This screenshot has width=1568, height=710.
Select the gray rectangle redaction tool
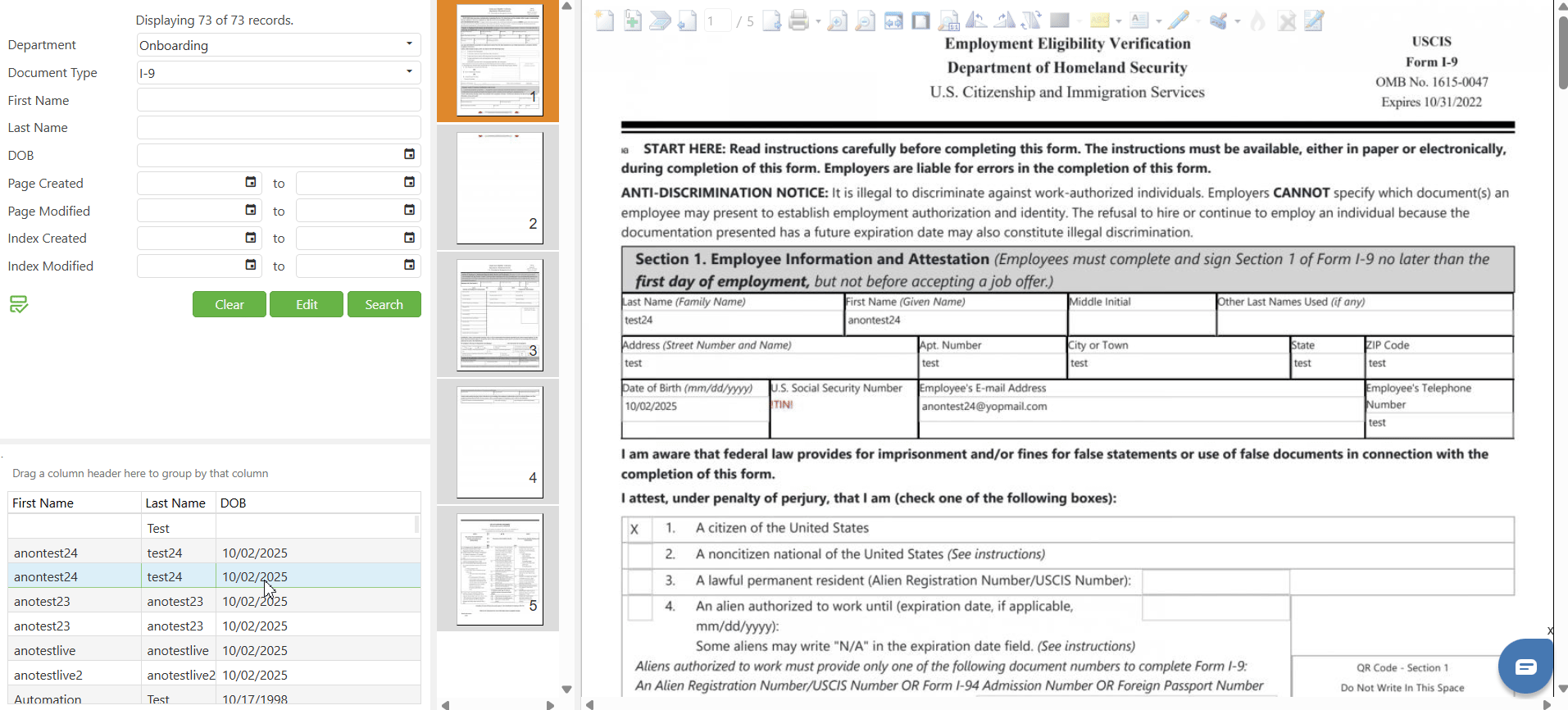click(1060, 20)
